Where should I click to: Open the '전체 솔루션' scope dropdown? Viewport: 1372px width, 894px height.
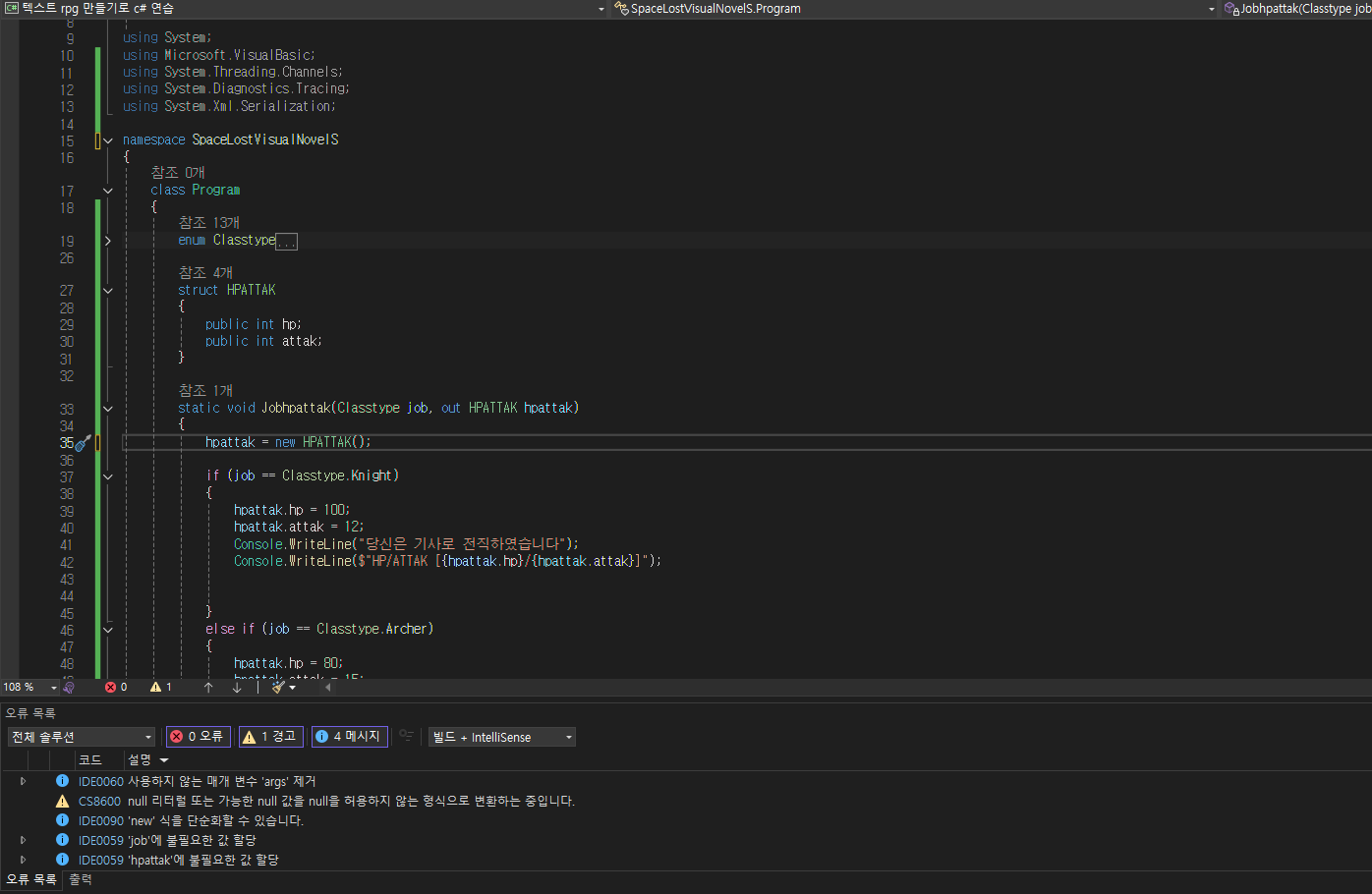tap(82, 737)
